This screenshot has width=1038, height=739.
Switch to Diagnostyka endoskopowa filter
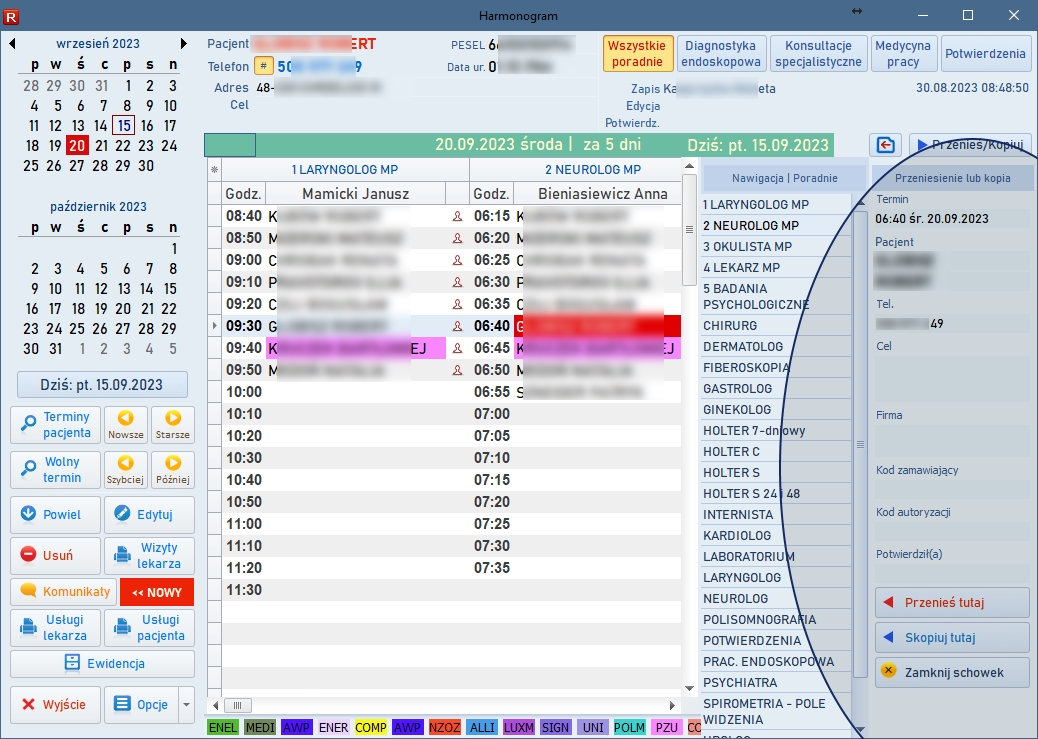722,54
